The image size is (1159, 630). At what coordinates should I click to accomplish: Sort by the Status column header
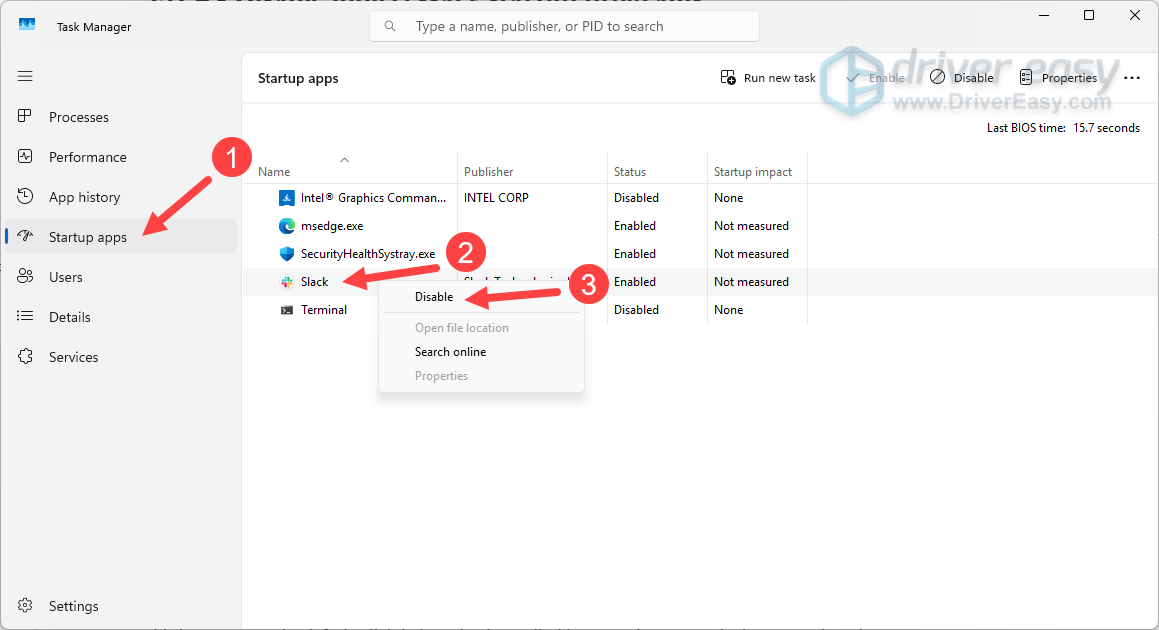630,172
